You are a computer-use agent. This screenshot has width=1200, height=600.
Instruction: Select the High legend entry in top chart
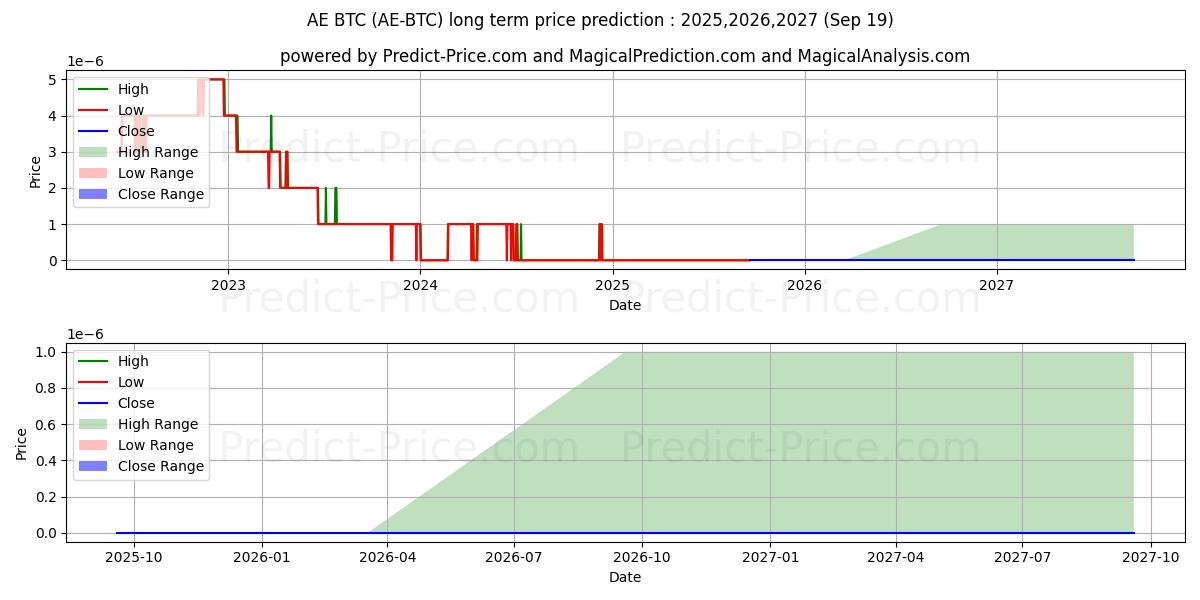tap(132, 89)
